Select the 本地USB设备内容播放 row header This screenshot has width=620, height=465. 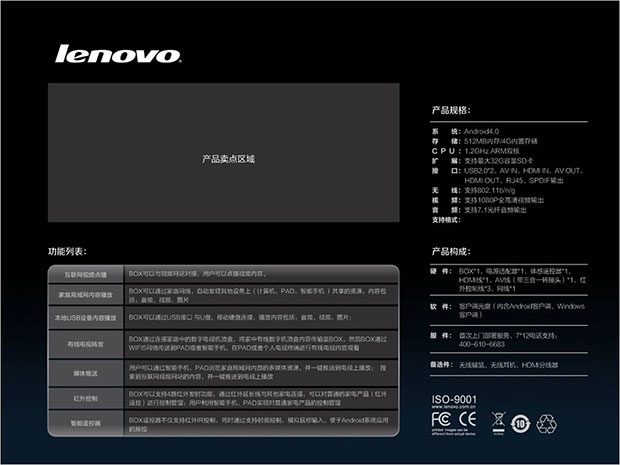click(87, 318)
